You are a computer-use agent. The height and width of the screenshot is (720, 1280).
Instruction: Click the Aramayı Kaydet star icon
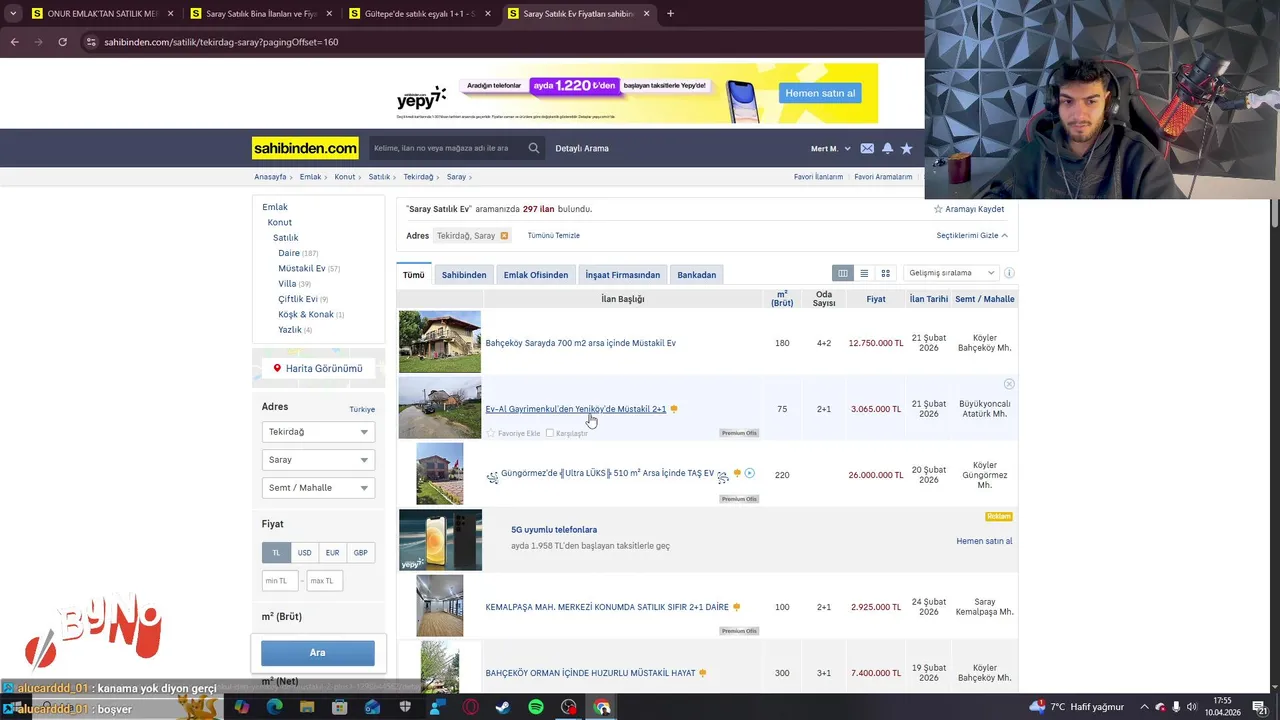pyautogui.click(x=938, y=209)
